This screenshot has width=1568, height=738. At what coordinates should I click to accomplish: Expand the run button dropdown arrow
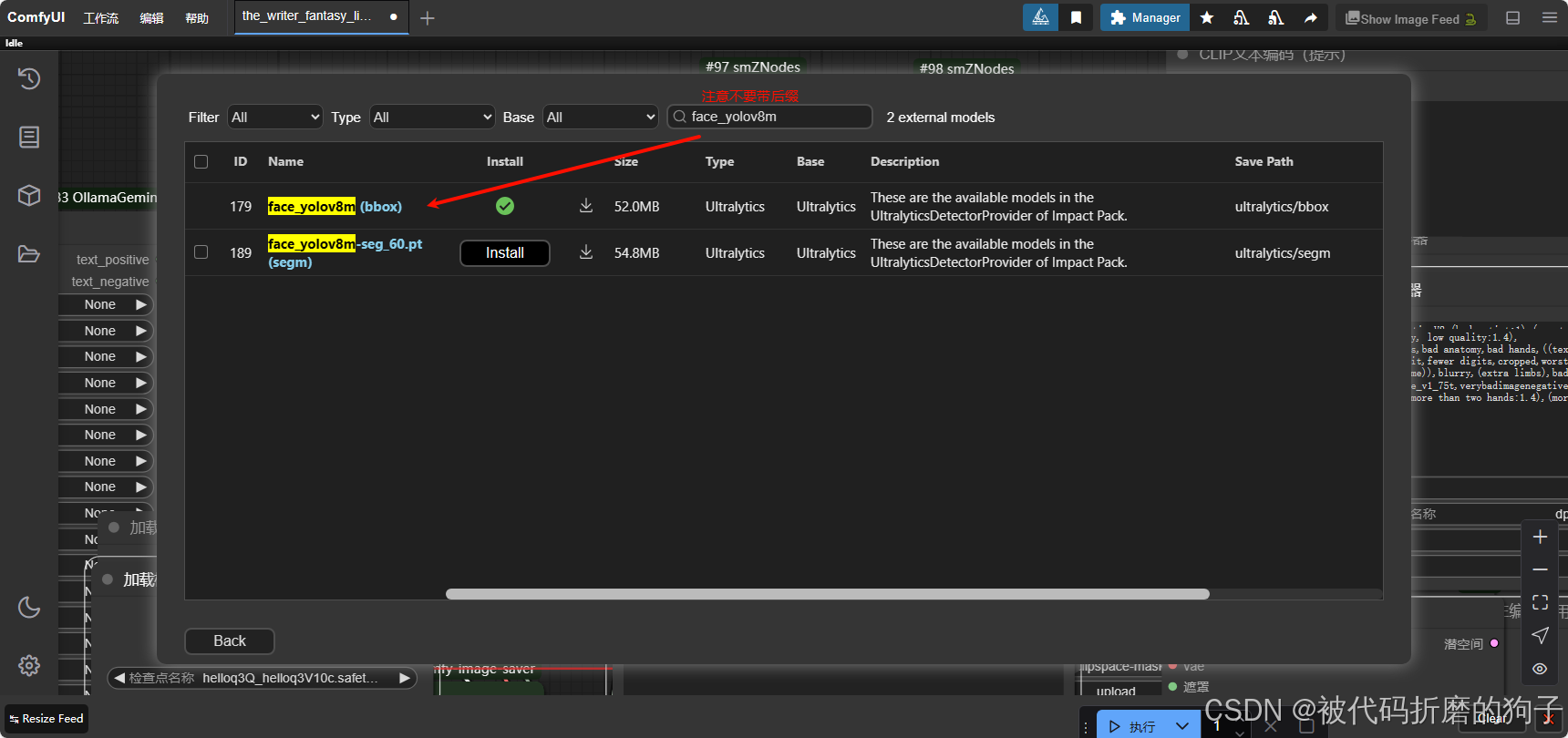click(x=1182, y=726)
